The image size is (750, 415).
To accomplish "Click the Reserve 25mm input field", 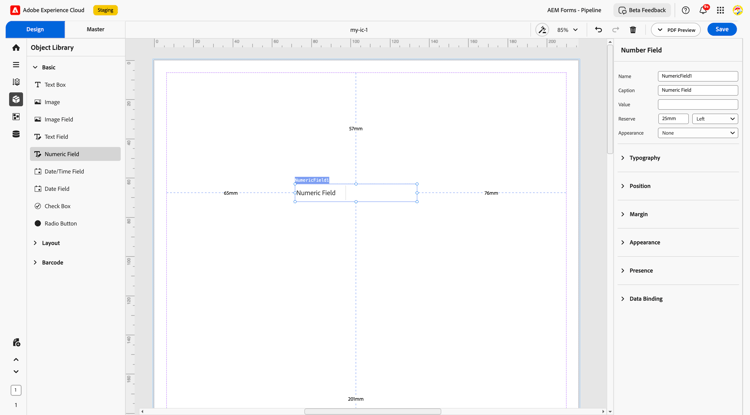I will 673,119.
